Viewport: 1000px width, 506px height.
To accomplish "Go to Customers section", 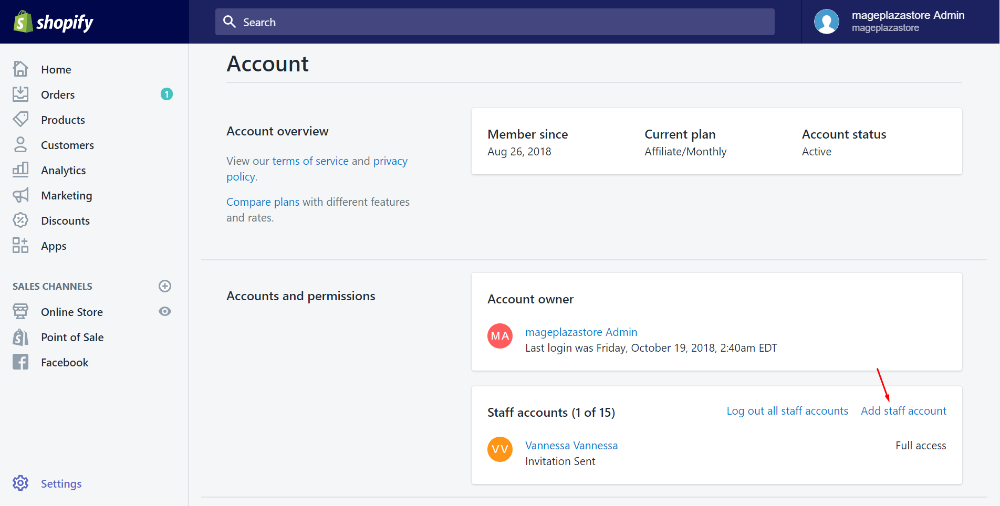I will point(68,145).
